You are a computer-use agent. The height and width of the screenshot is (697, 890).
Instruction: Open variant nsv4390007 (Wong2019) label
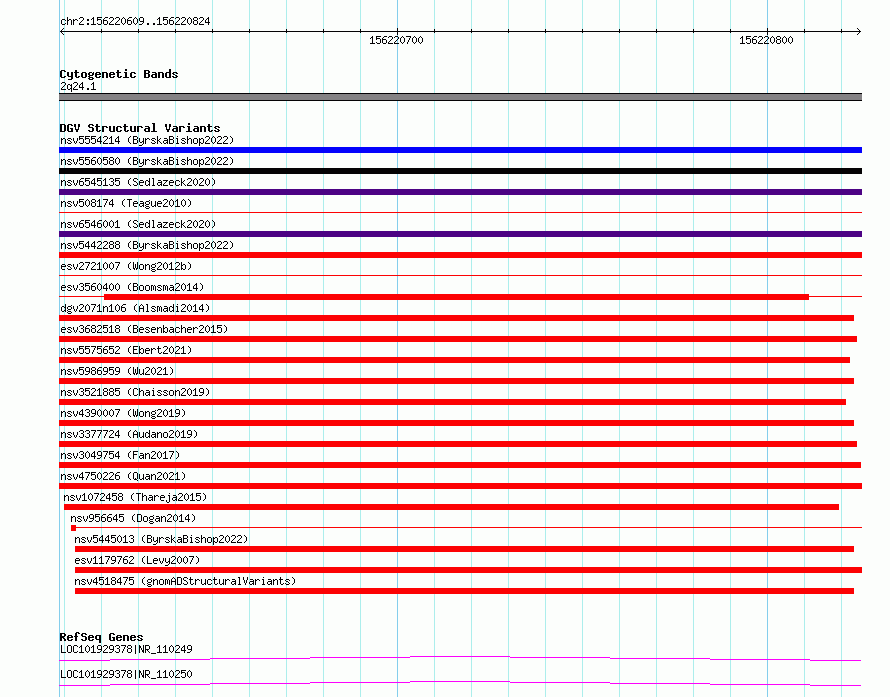pyautogui.click(x=123, y=413)
